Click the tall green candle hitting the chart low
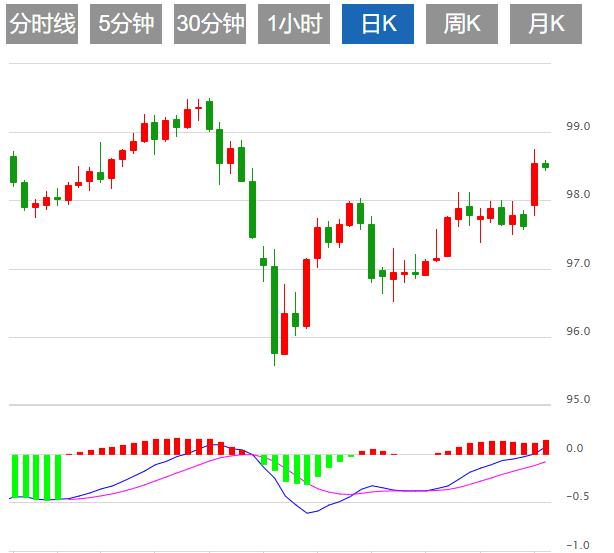 [274, 310]
